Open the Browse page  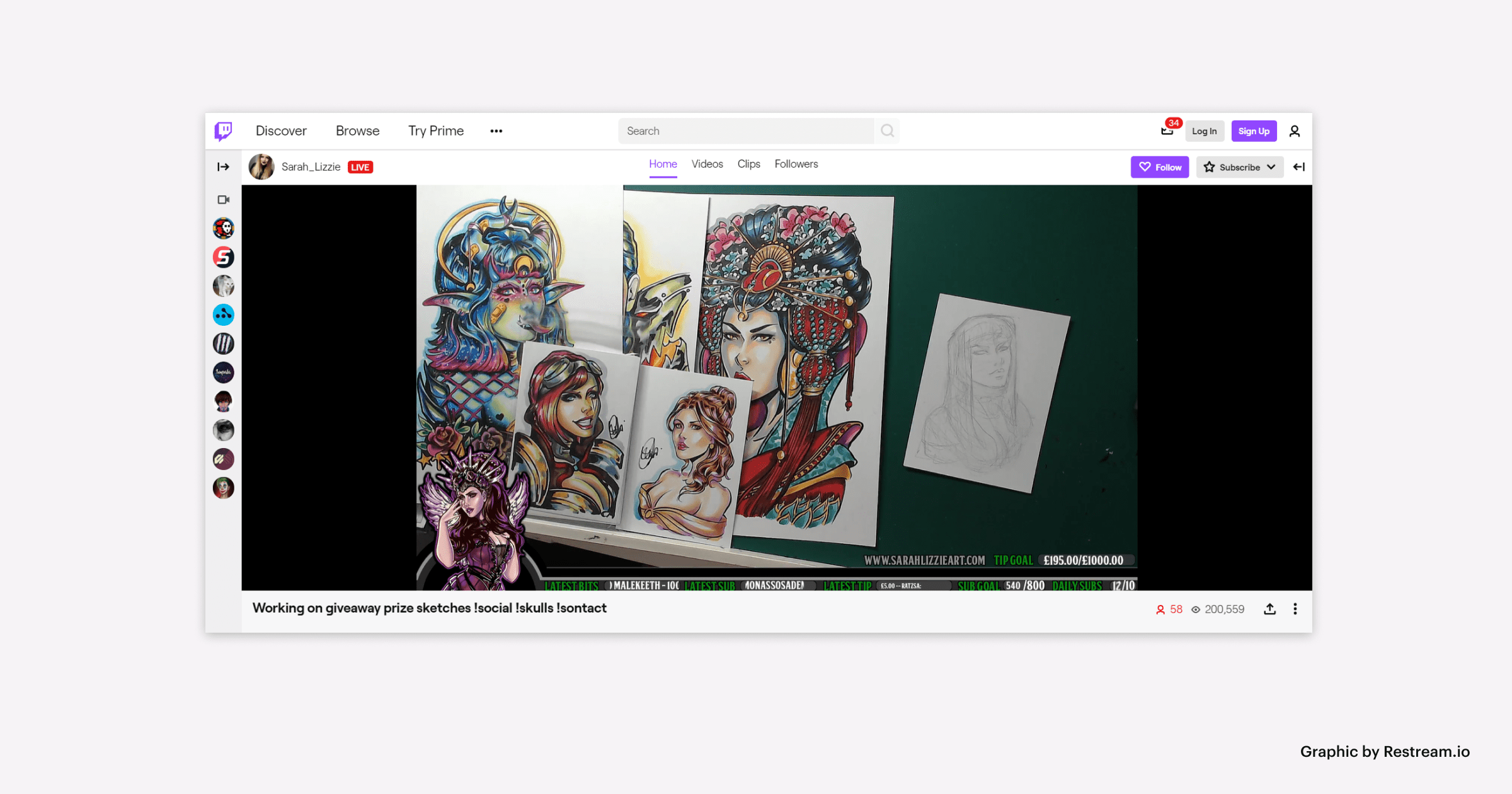[x=357, y=131]
